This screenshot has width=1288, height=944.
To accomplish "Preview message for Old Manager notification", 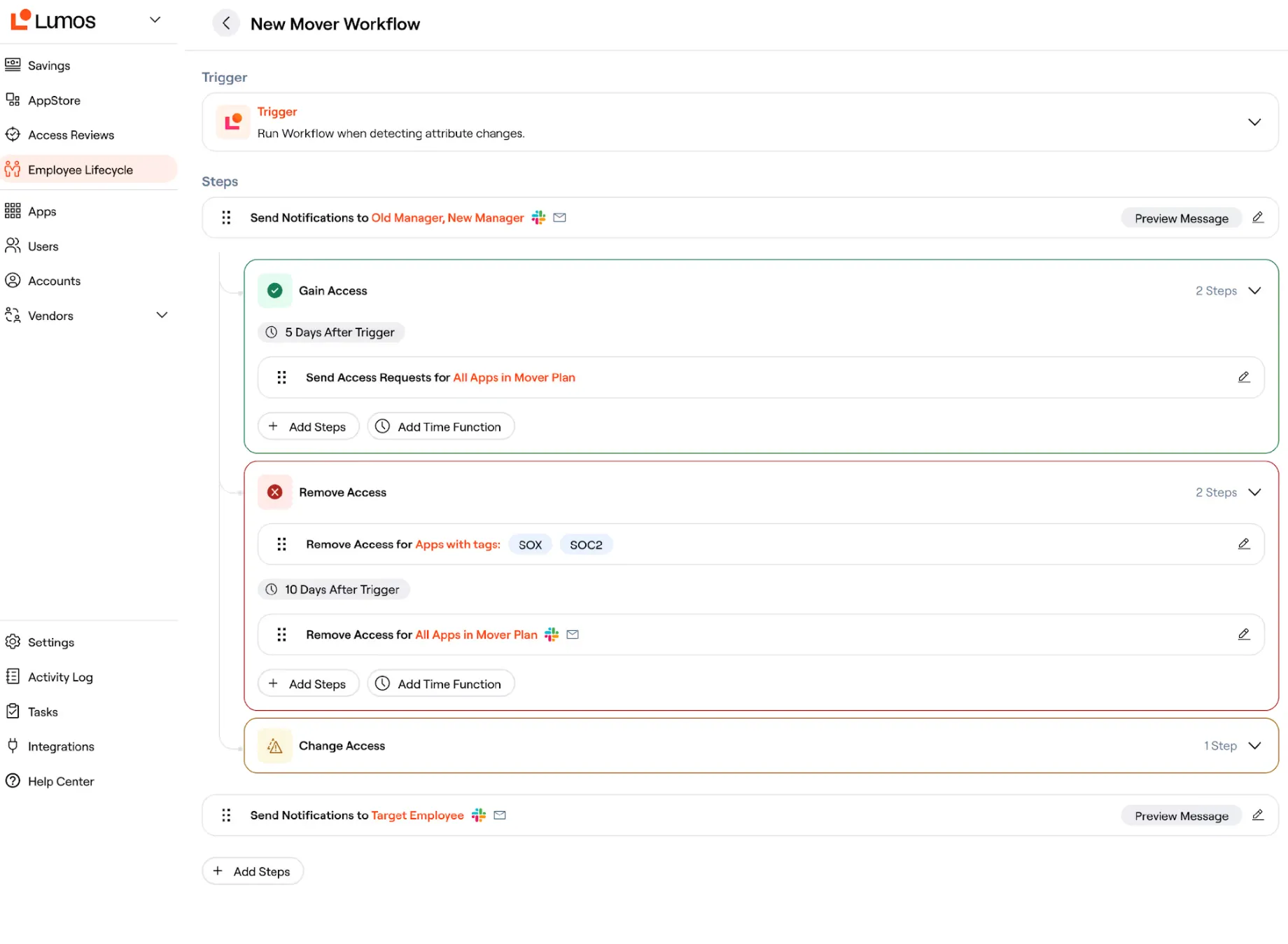I will (x=1181, y=218).
